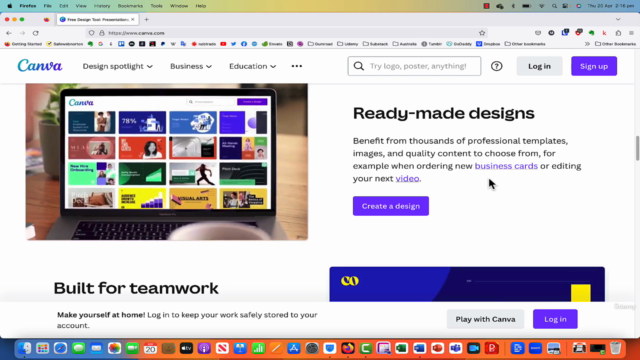Open the GoDaddy bookmark
640x360 pixels.
[x=459, y=44]
